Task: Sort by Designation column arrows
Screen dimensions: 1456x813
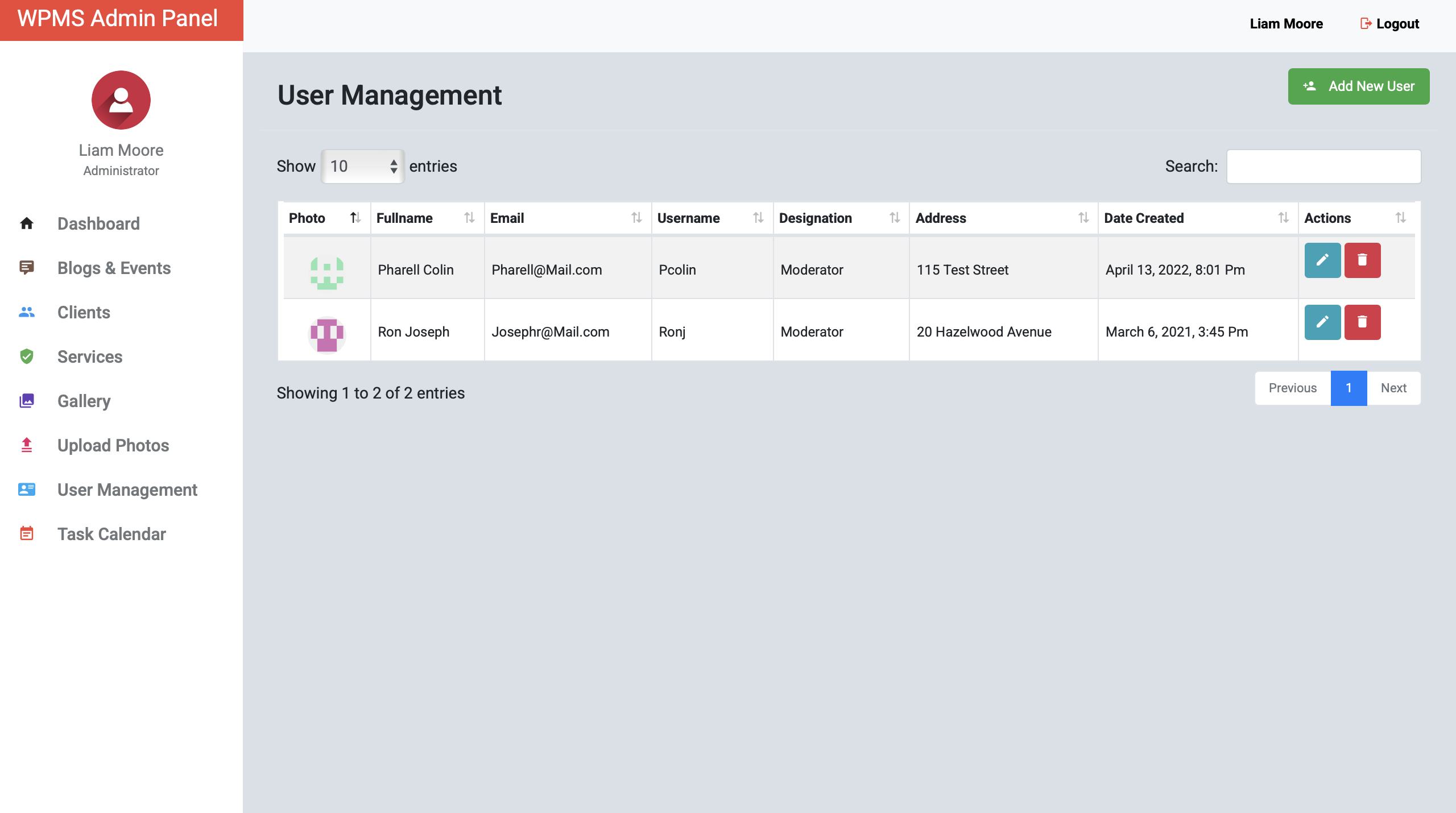Action: (x=895, y=218)
